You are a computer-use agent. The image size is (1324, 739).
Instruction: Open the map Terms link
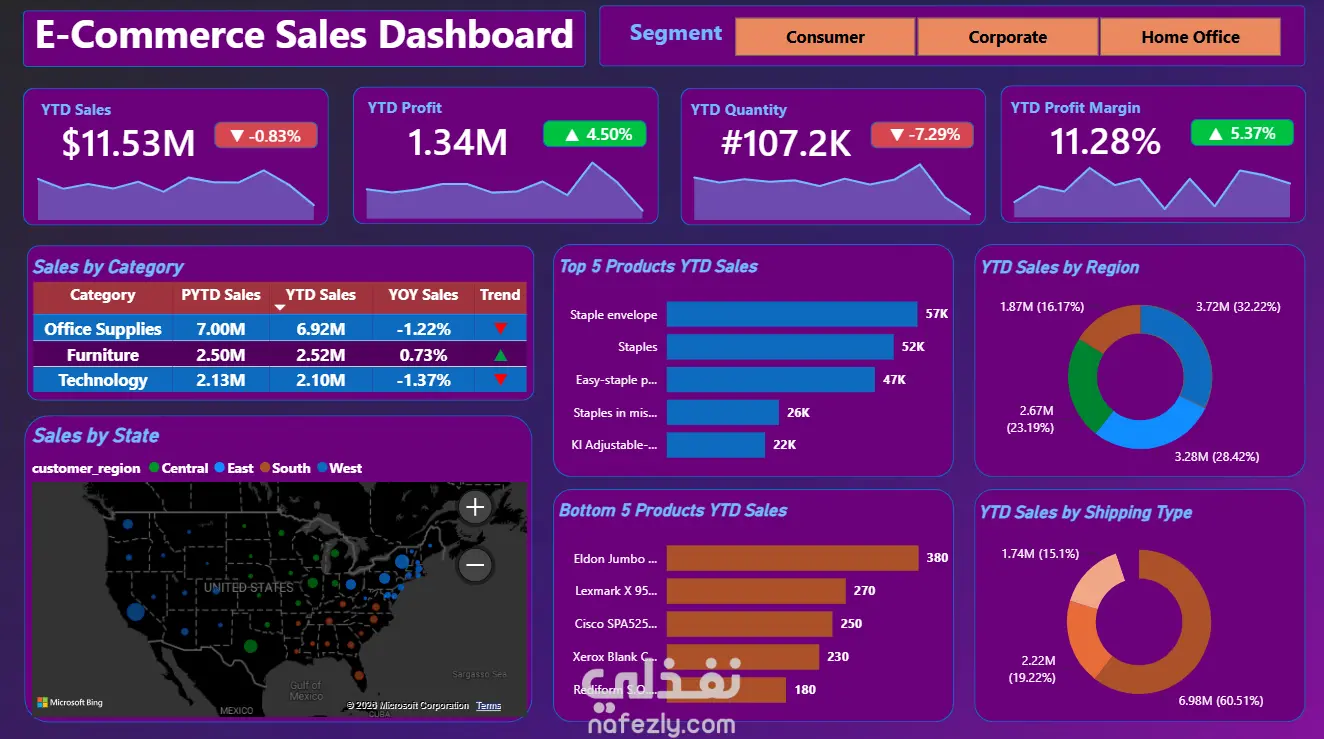pyautogui.click(x=489, y=706)
